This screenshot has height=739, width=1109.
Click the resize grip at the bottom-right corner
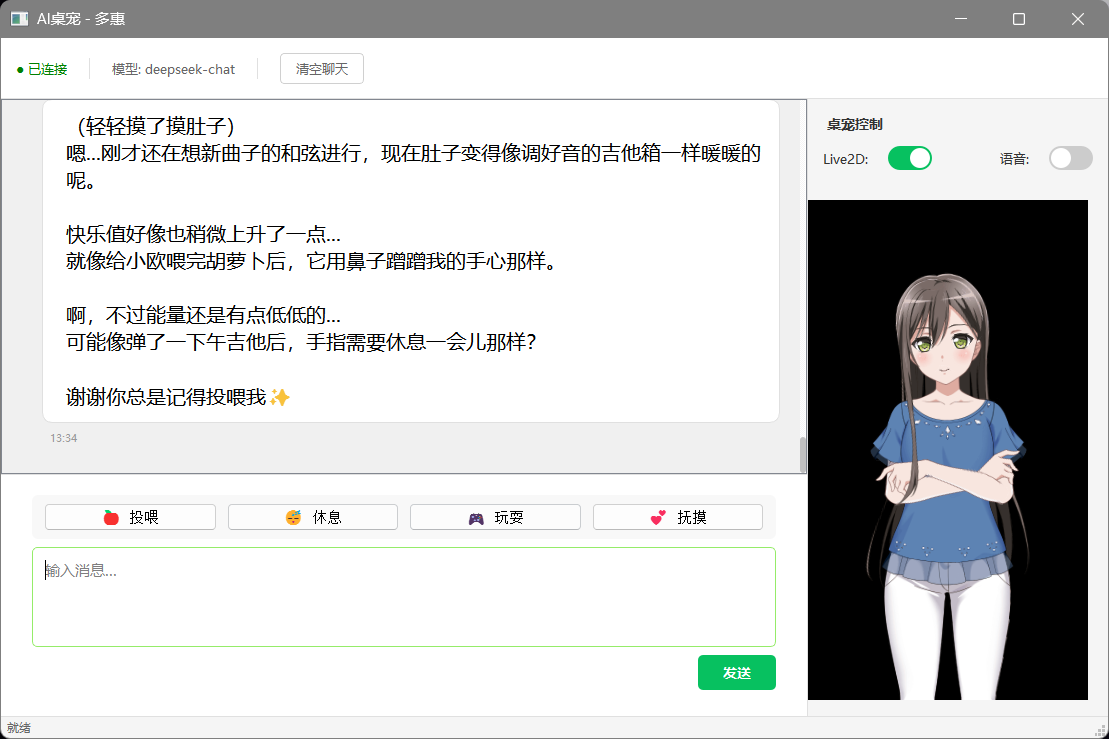[1102, 732]
